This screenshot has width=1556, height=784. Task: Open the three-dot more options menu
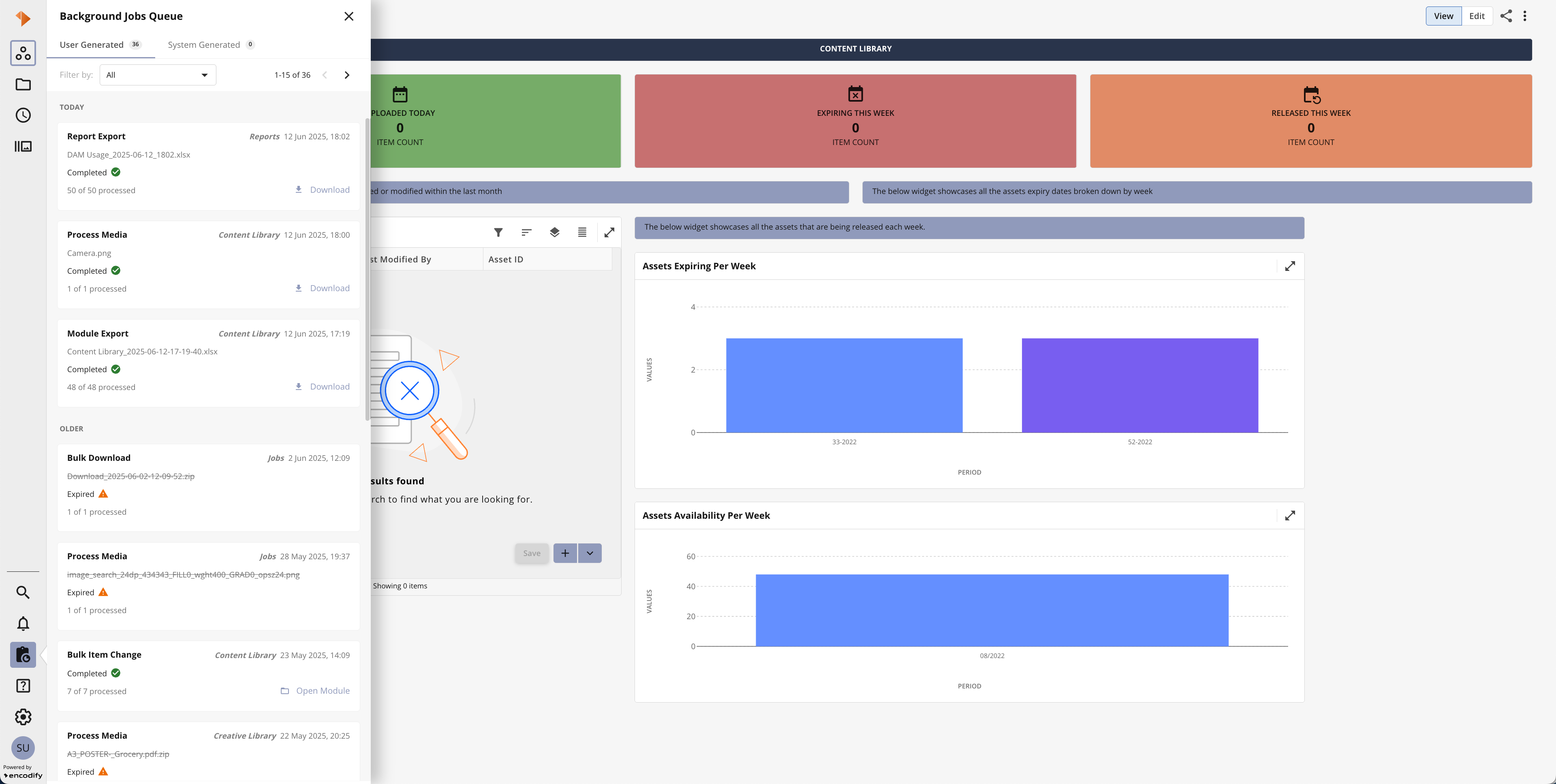click(1524, 16)
